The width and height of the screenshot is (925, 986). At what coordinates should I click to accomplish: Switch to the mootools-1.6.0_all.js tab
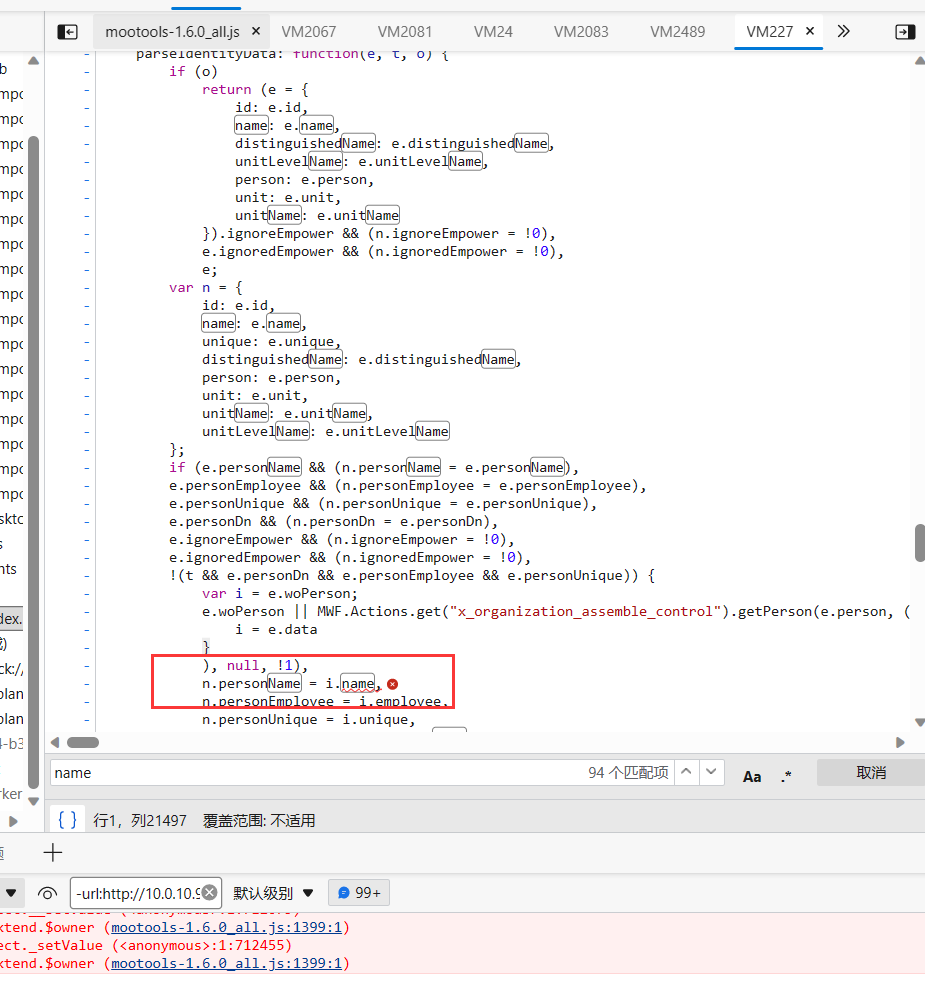tap(172, 31)
